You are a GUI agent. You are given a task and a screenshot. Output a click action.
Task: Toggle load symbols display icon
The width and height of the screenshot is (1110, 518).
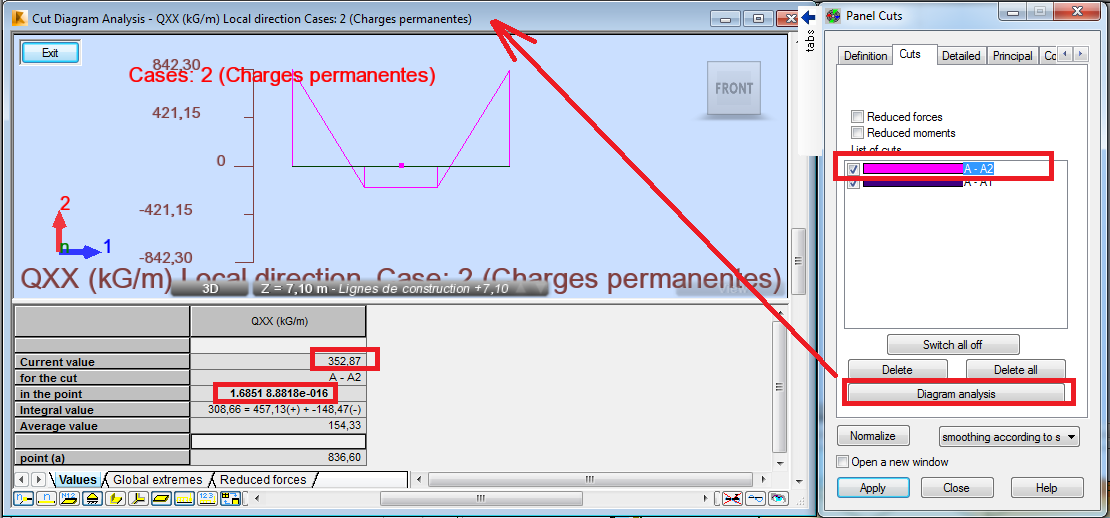pos(230,498)
